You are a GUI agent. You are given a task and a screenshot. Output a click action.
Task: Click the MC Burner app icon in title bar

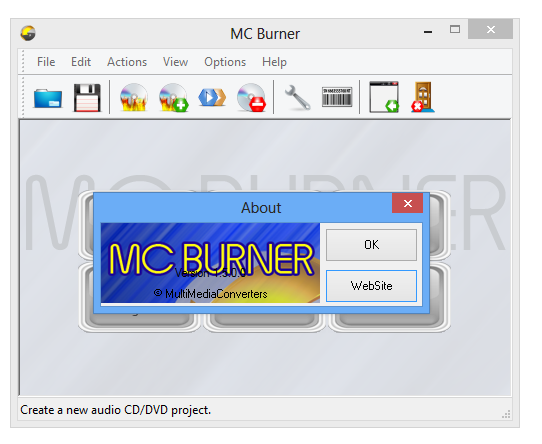click(x=28, y=33)
